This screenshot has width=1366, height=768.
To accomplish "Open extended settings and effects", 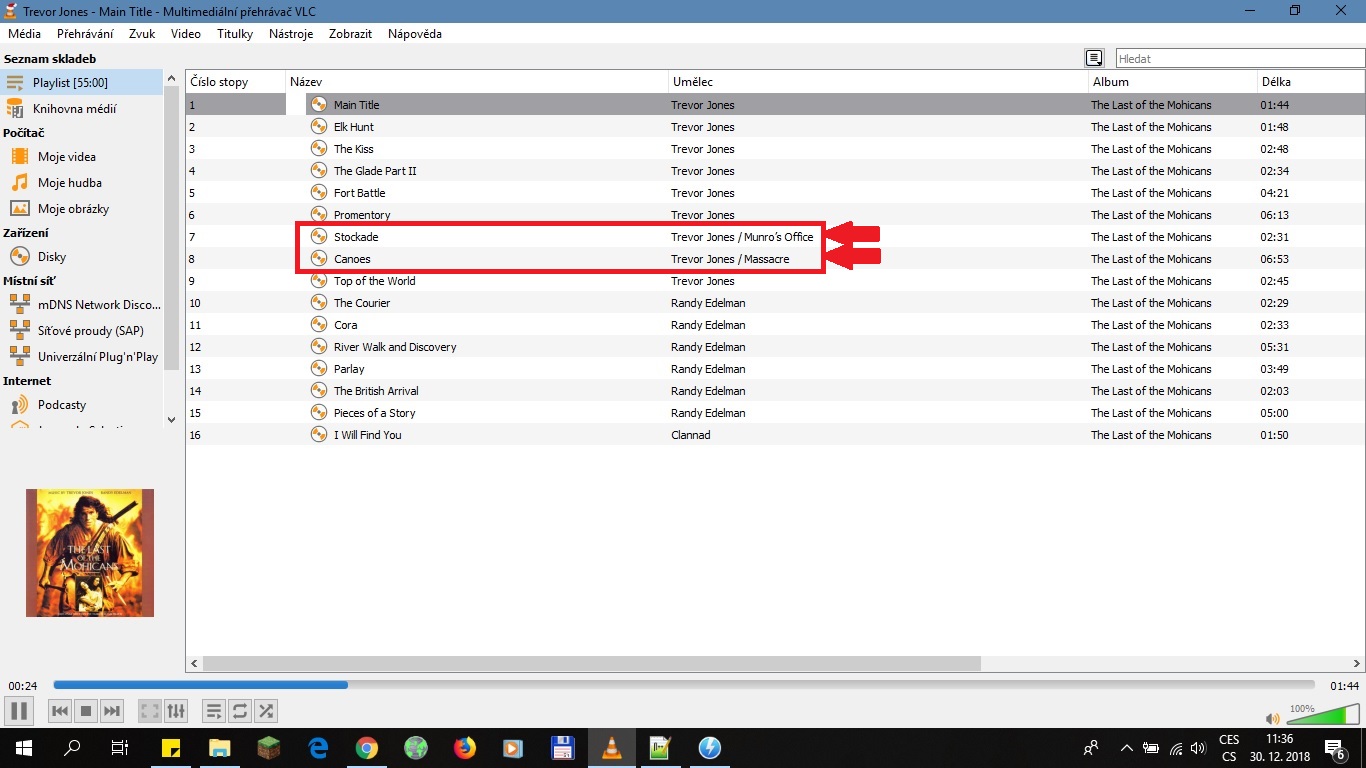I will [176, 711].
